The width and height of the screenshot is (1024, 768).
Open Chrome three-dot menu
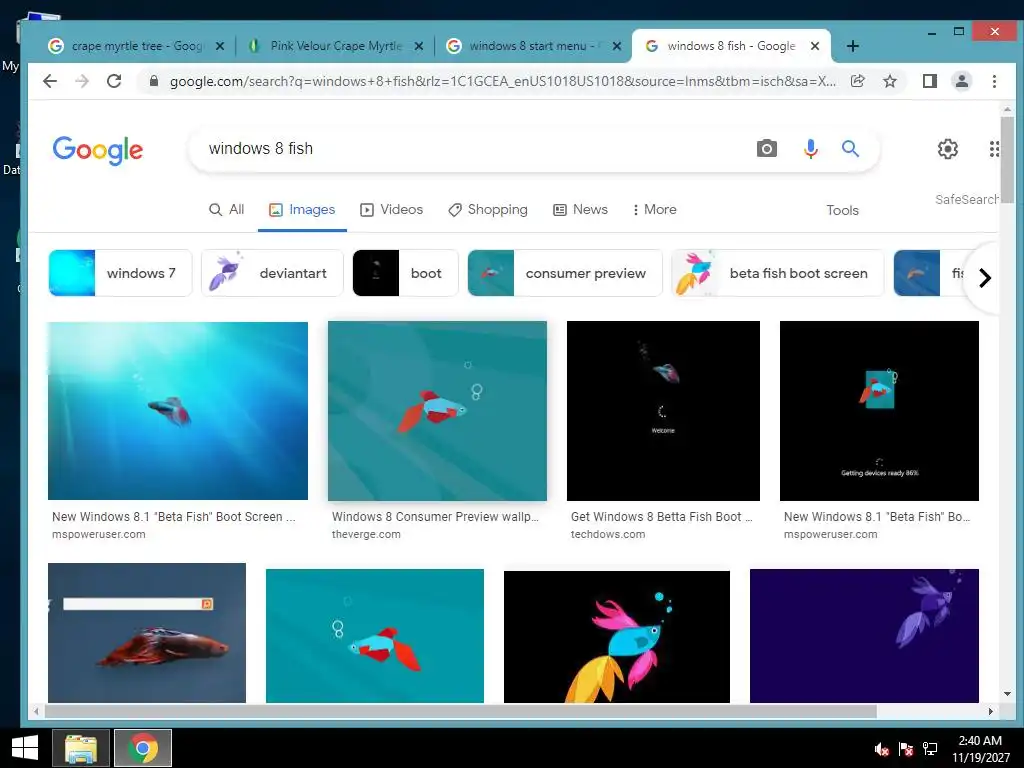pos(994,81)
